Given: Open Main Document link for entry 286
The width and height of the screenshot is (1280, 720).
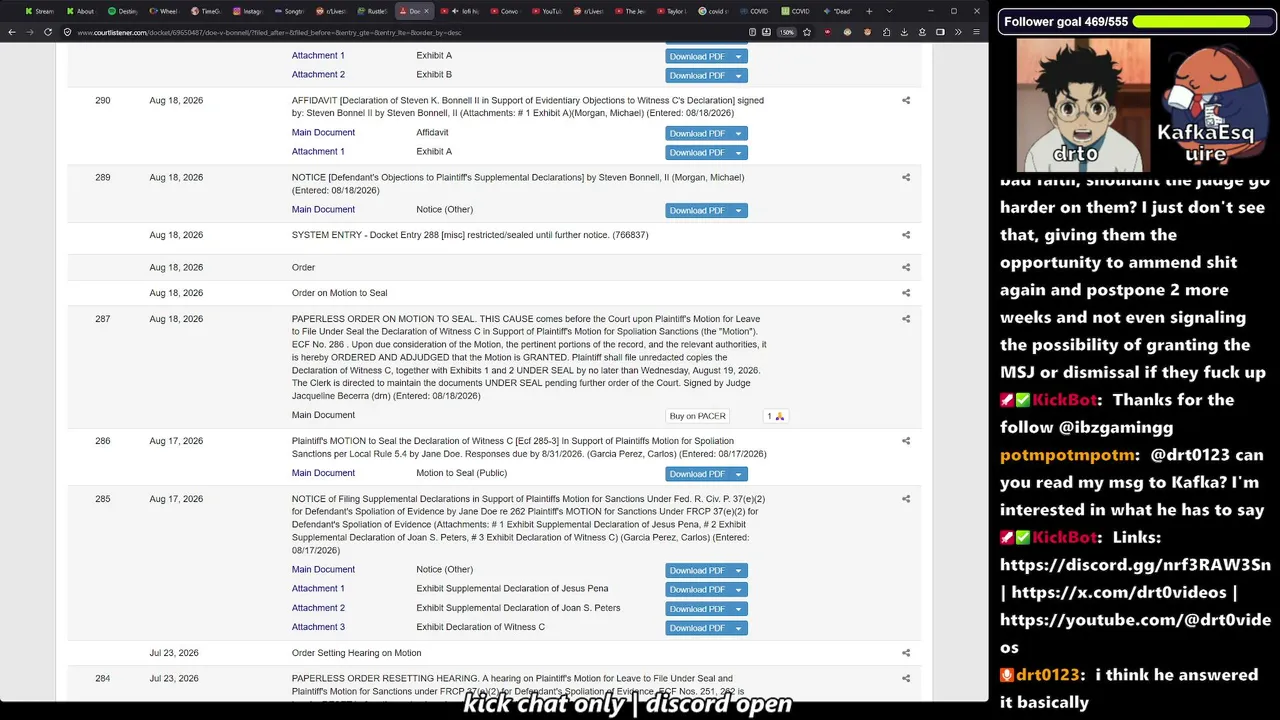Looking at the screenshot, I should (323, 473).
